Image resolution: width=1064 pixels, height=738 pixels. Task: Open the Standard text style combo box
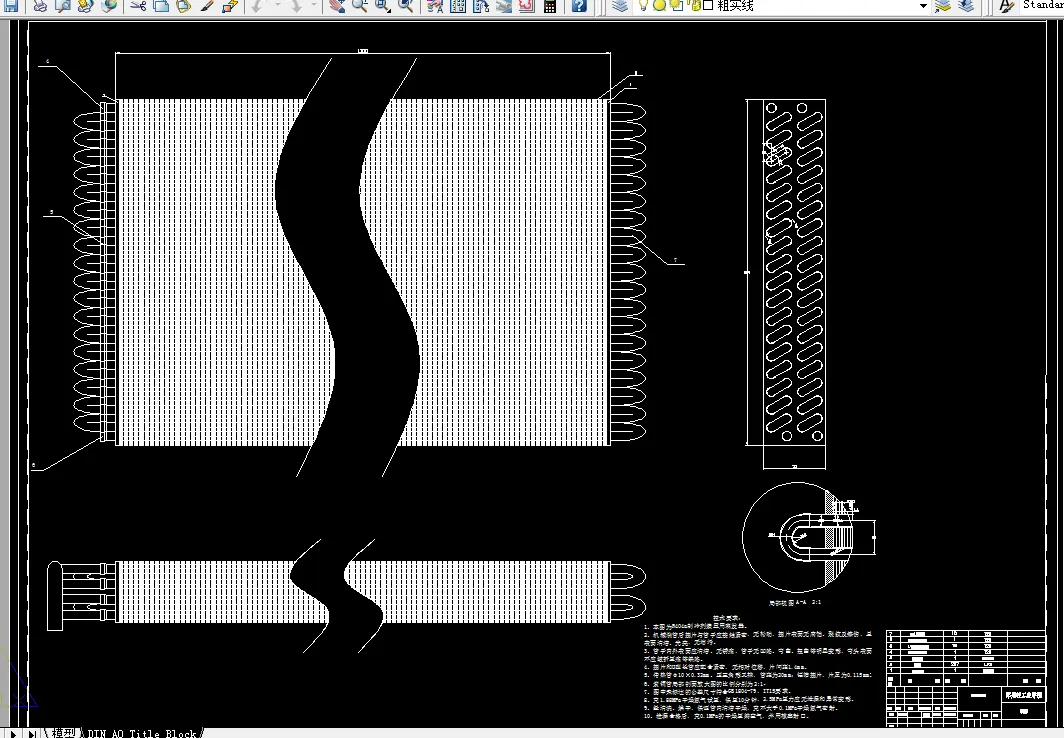1042,5
